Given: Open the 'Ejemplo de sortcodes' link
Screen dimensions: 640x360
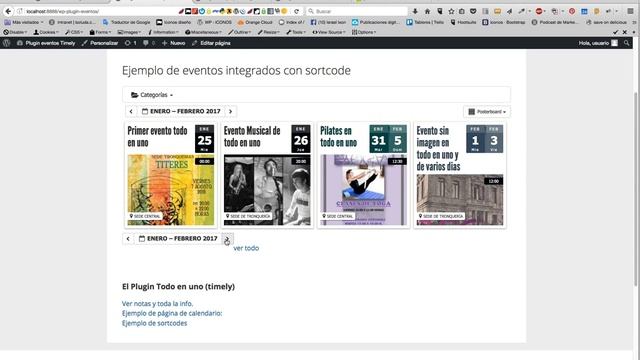Looking at the screenshot, I should pyautogui.click(x=154, y=323).
